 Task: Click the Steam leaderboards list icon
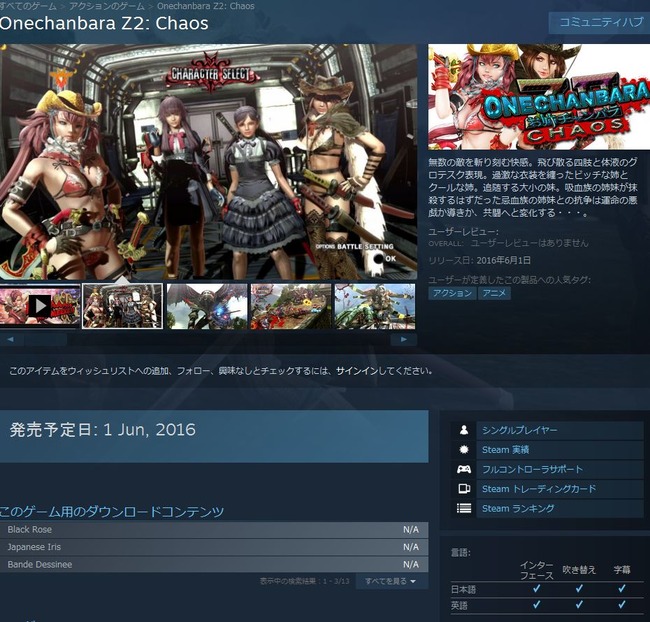pos(463,508)
